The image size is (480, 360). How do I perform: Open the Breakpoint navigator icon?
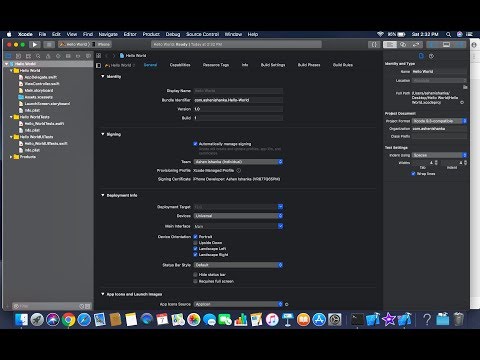point(78,56)
